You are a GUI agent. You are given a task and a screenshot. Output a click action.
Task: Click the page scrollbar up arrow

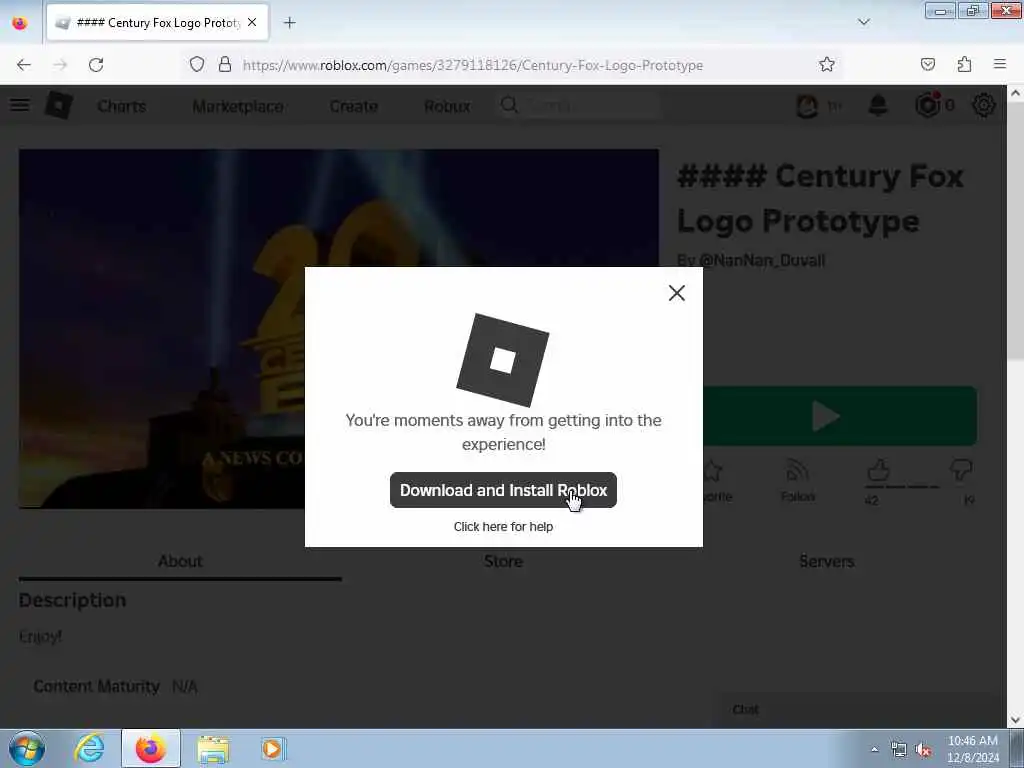coord(1016,93)
